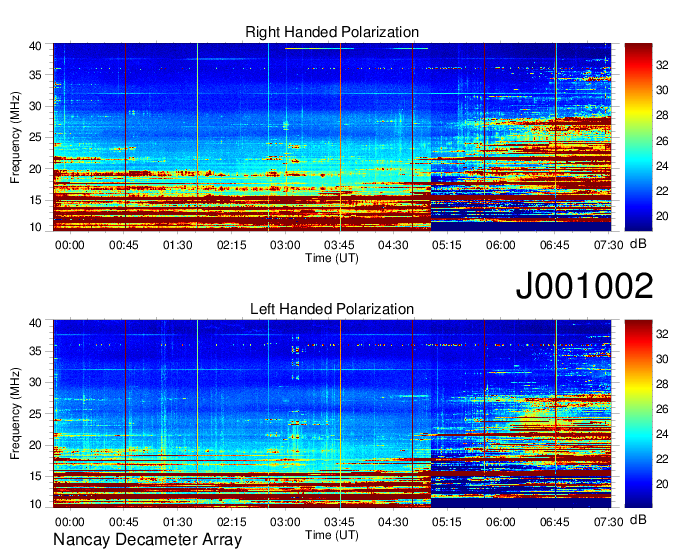
Task: Click the 30 dB colorbar label of the left-handed plot
Action: tap(662, 359)
